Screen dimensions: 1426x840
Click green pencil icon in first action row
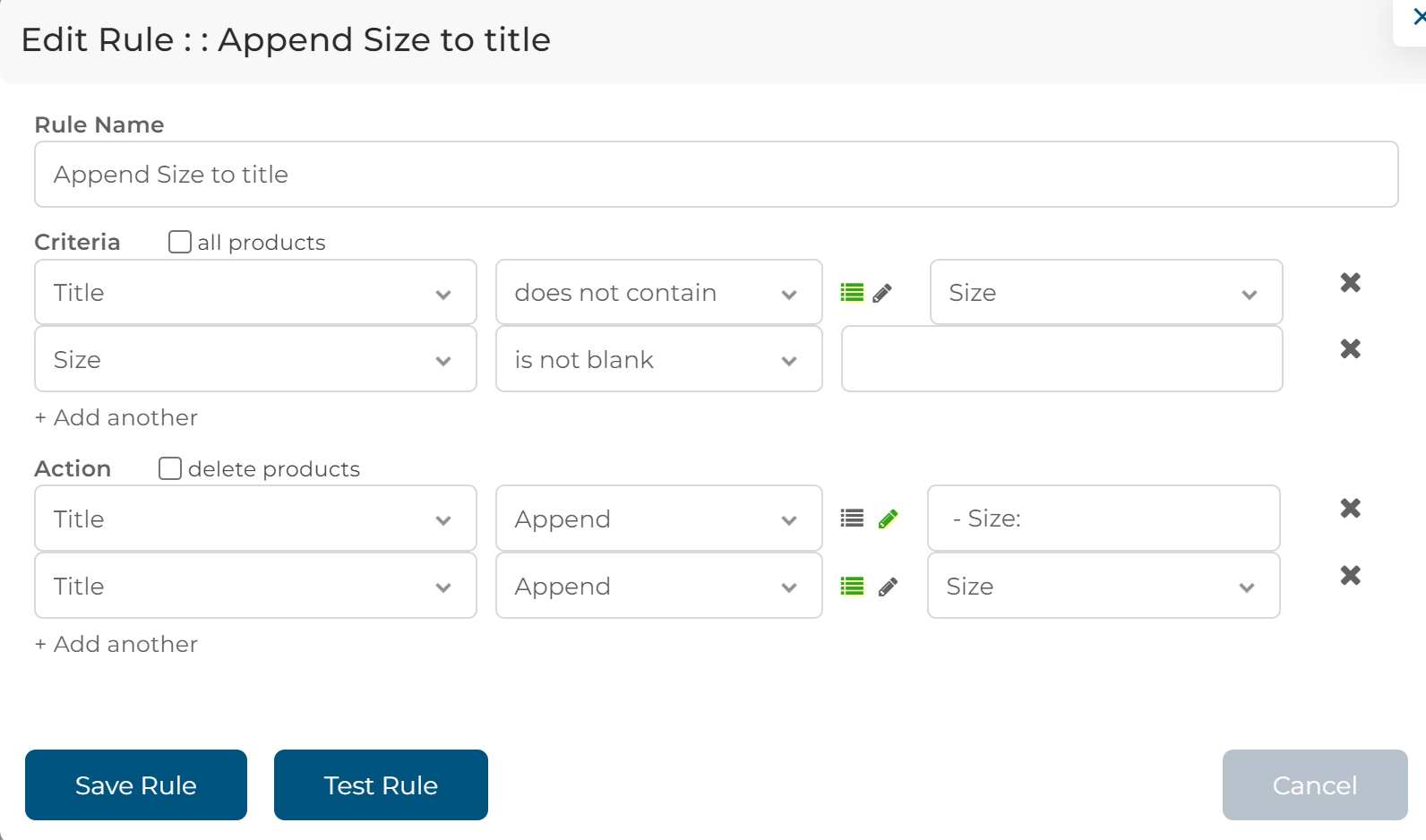(888, 519)
